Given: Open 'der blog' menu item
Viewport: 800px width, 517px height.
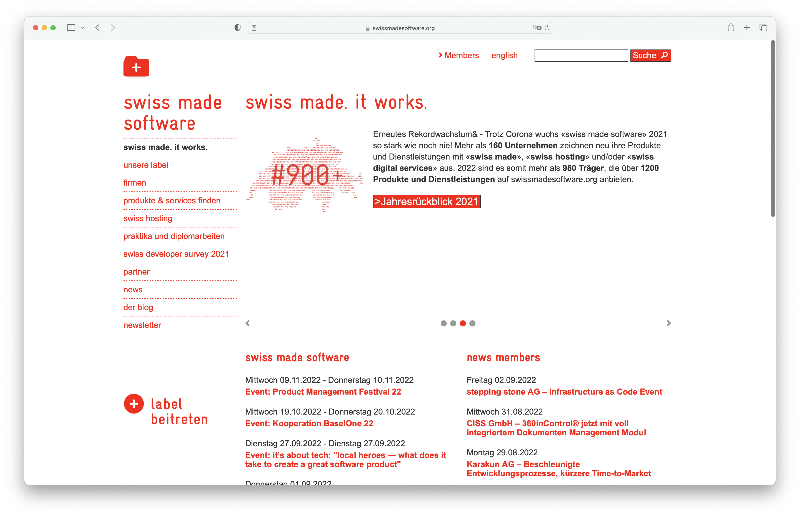Looking at the screenshot, I should click(x=138, y=307).
